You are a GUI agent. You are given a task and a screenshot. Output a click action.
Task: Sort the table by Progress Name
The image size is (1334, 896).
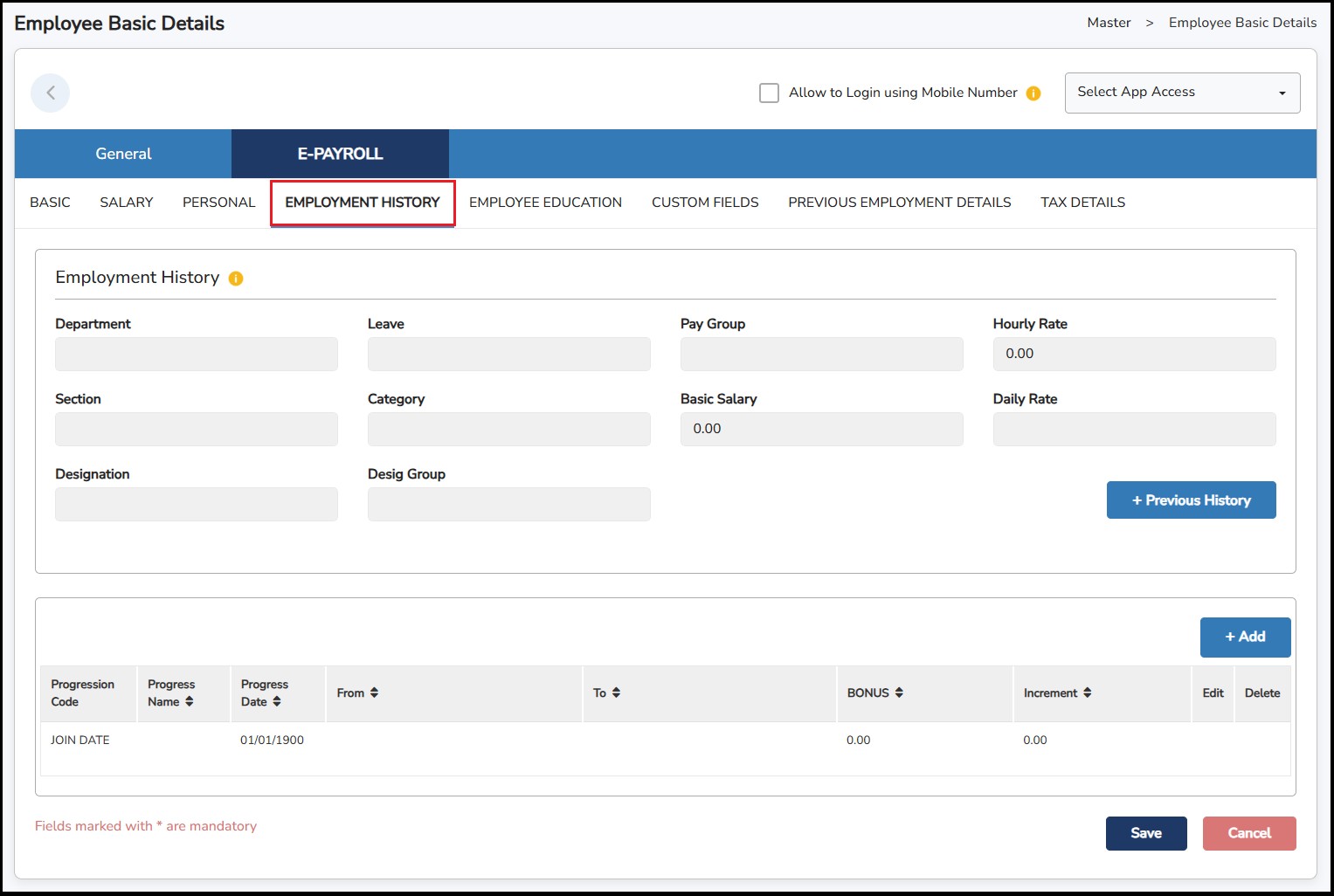pos(191,701)
